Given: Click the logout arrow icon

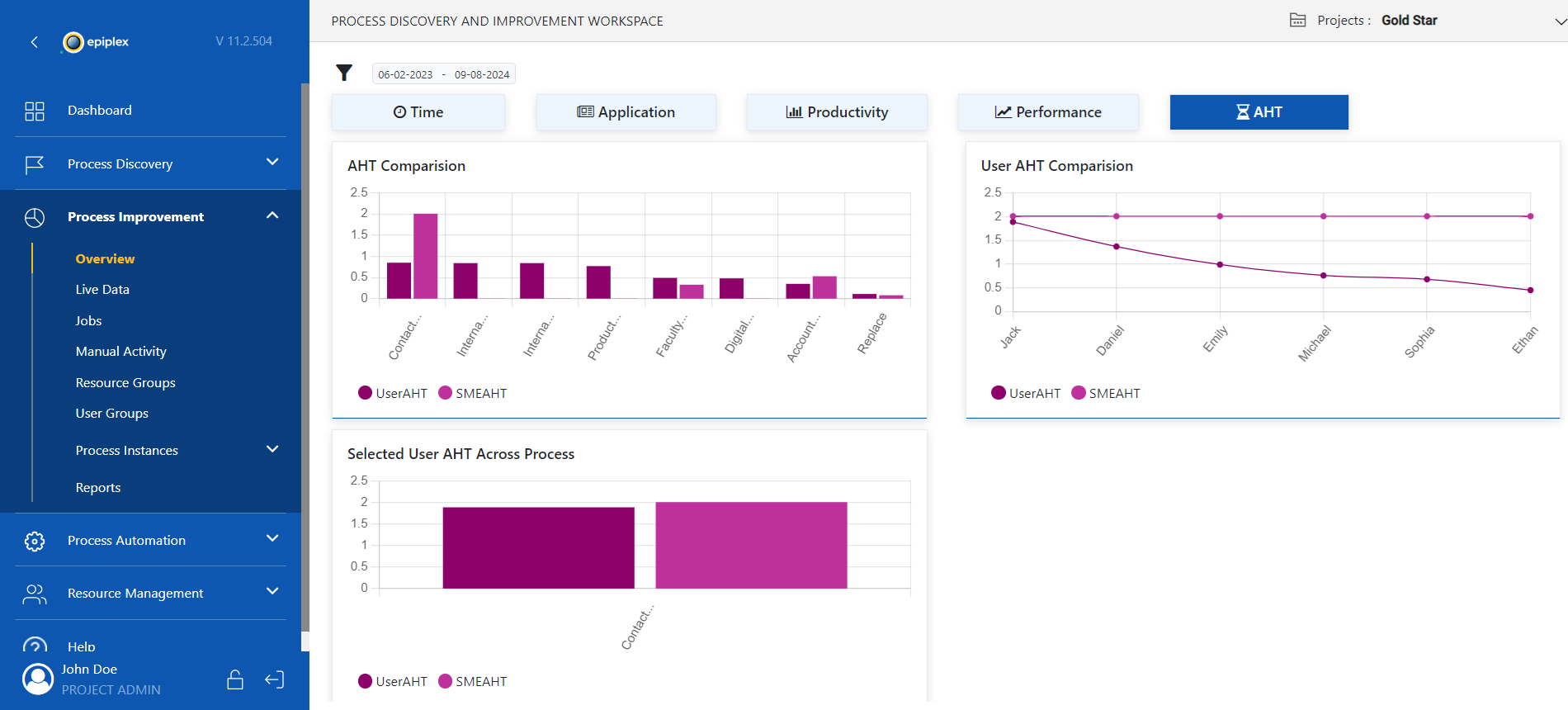Looking at the screenshot, I should coord(275,679).
